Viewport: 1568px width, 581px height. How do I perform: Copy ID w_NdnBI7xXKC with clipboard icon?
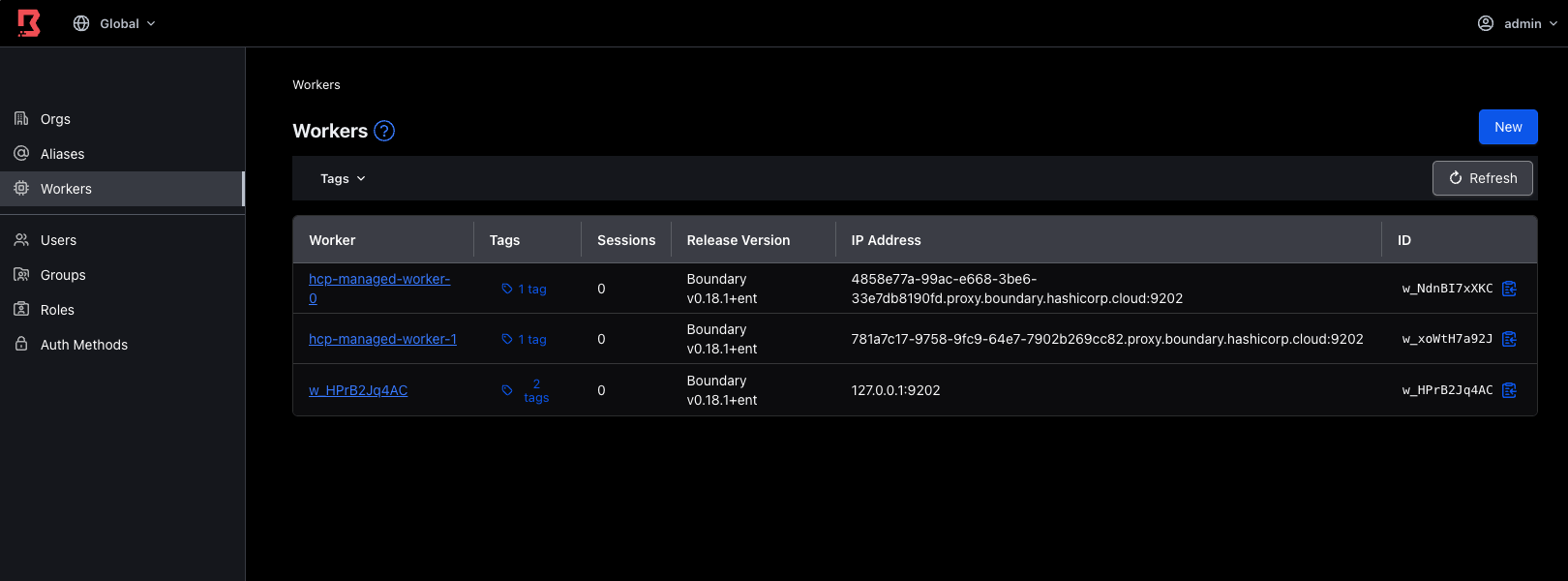pos(1509,289)
